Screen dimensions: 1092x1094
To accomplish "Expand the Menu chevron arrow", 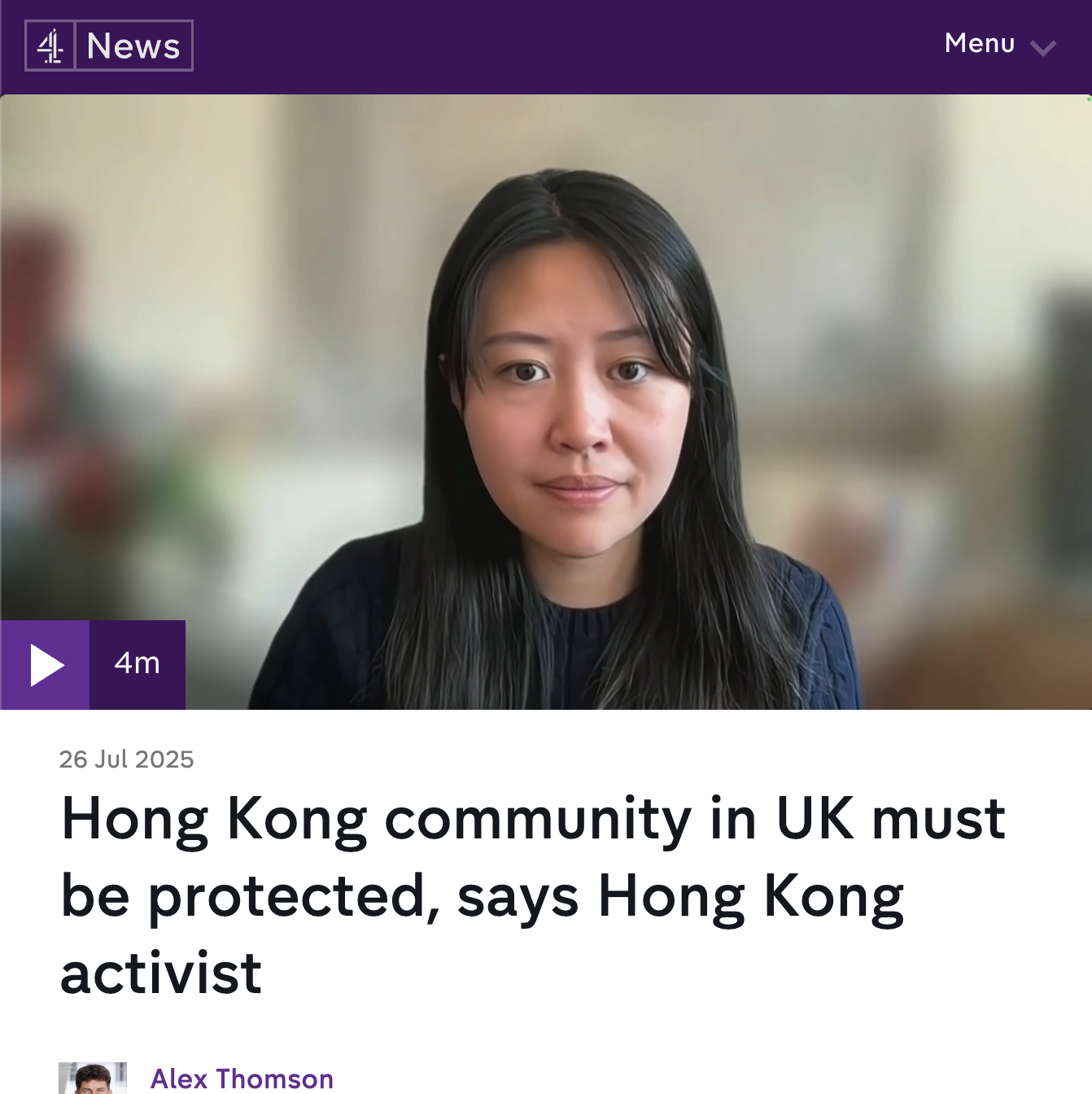I will coord(1042,47).
